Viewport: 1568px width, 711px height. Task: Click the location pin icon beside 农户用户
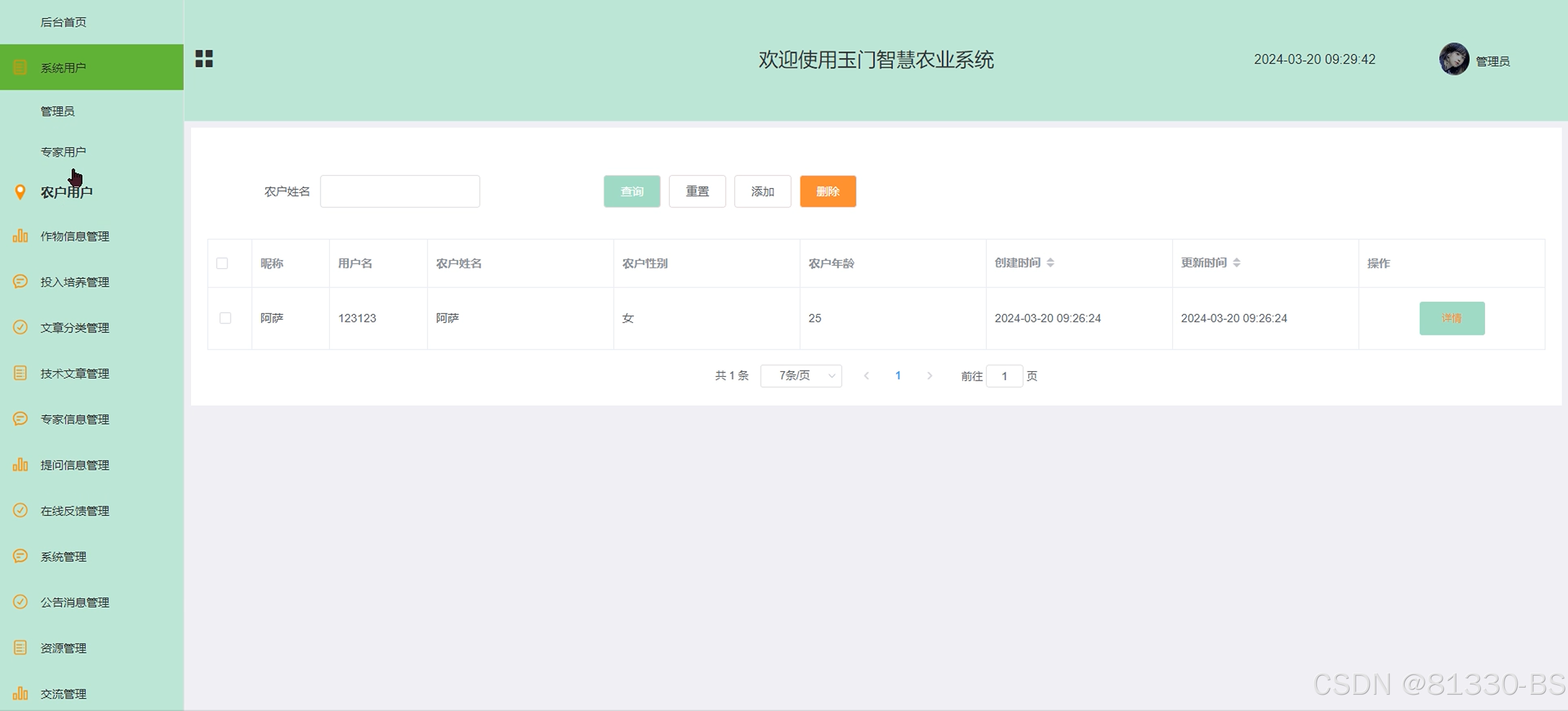pyautogui.click(x=20, y=192)
